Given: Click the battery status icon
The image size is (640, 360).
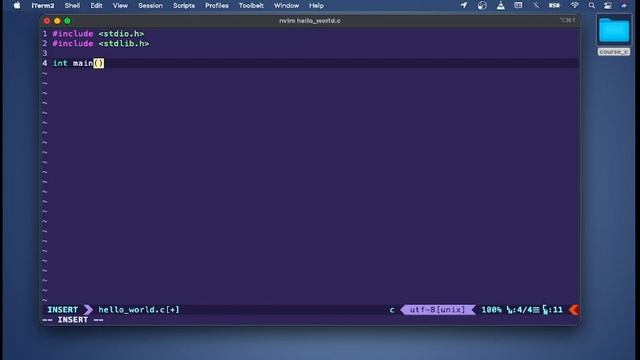Looking at the screenshot, I should (554, 5).
